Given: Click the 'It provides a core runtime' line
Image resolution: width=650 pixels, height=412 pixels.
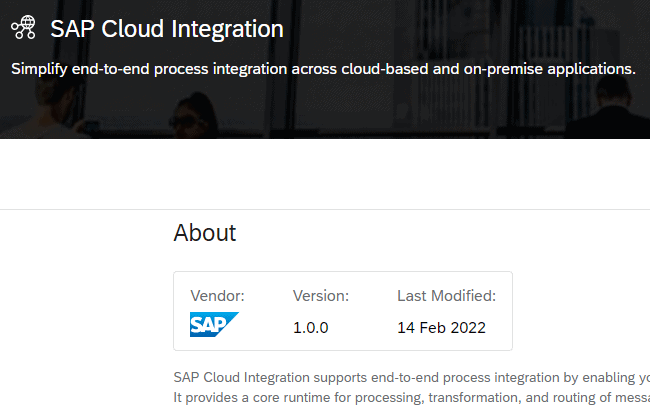Looking at the screenshot, I should 412,397.
